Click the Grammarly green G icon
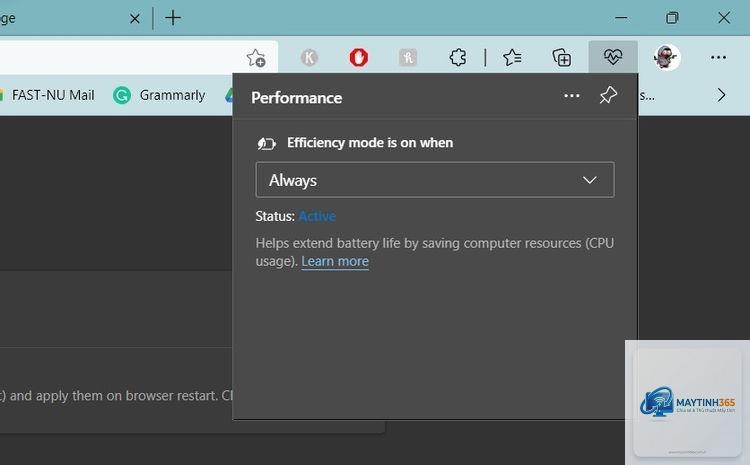The height and width of the screenshot is (465, 750). tap(122, 95)
